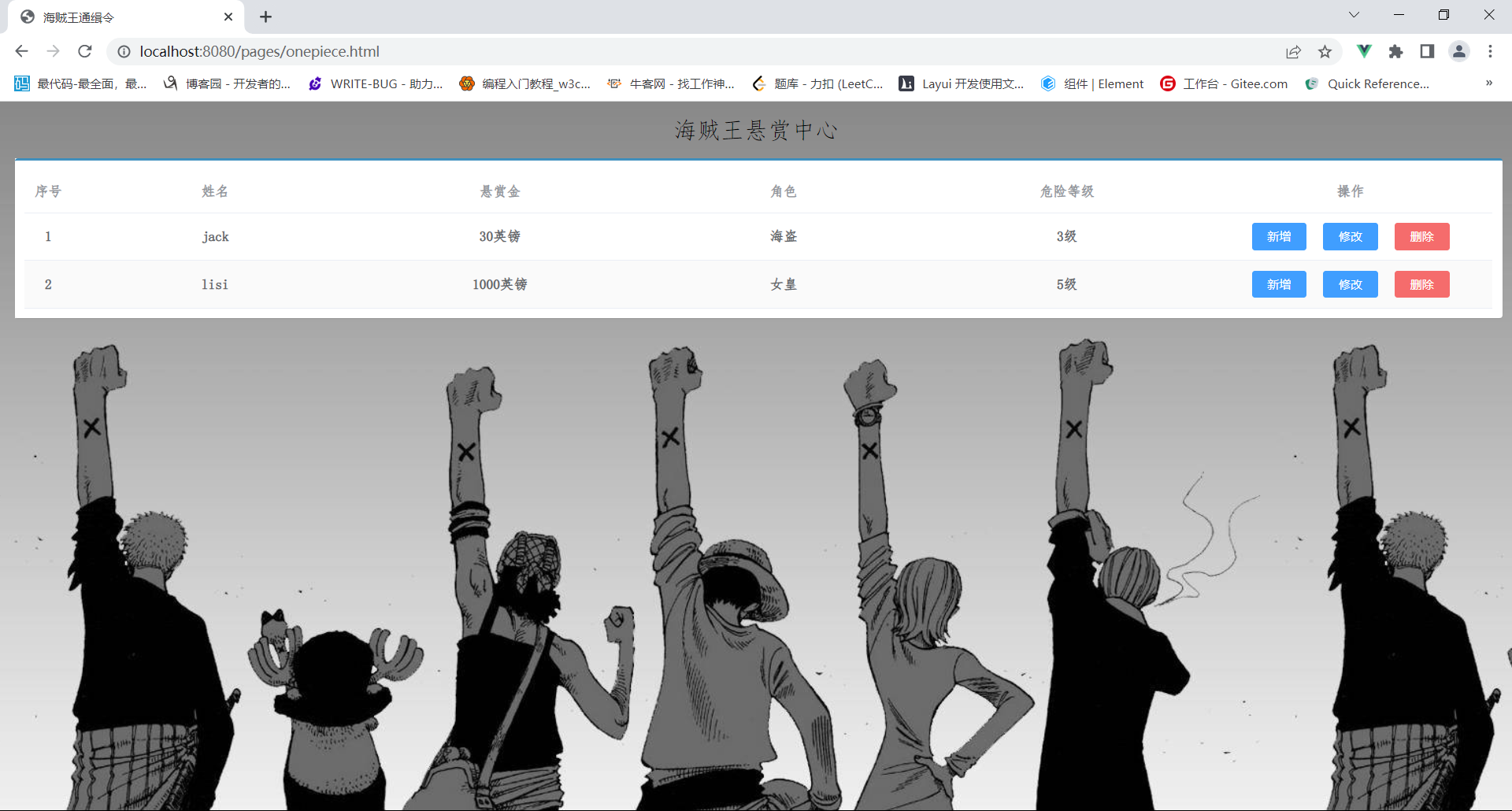Screen dimensions: 1512x811
Task: Click the page title 海贼王悬赏中心
Action: click(756, 130)
